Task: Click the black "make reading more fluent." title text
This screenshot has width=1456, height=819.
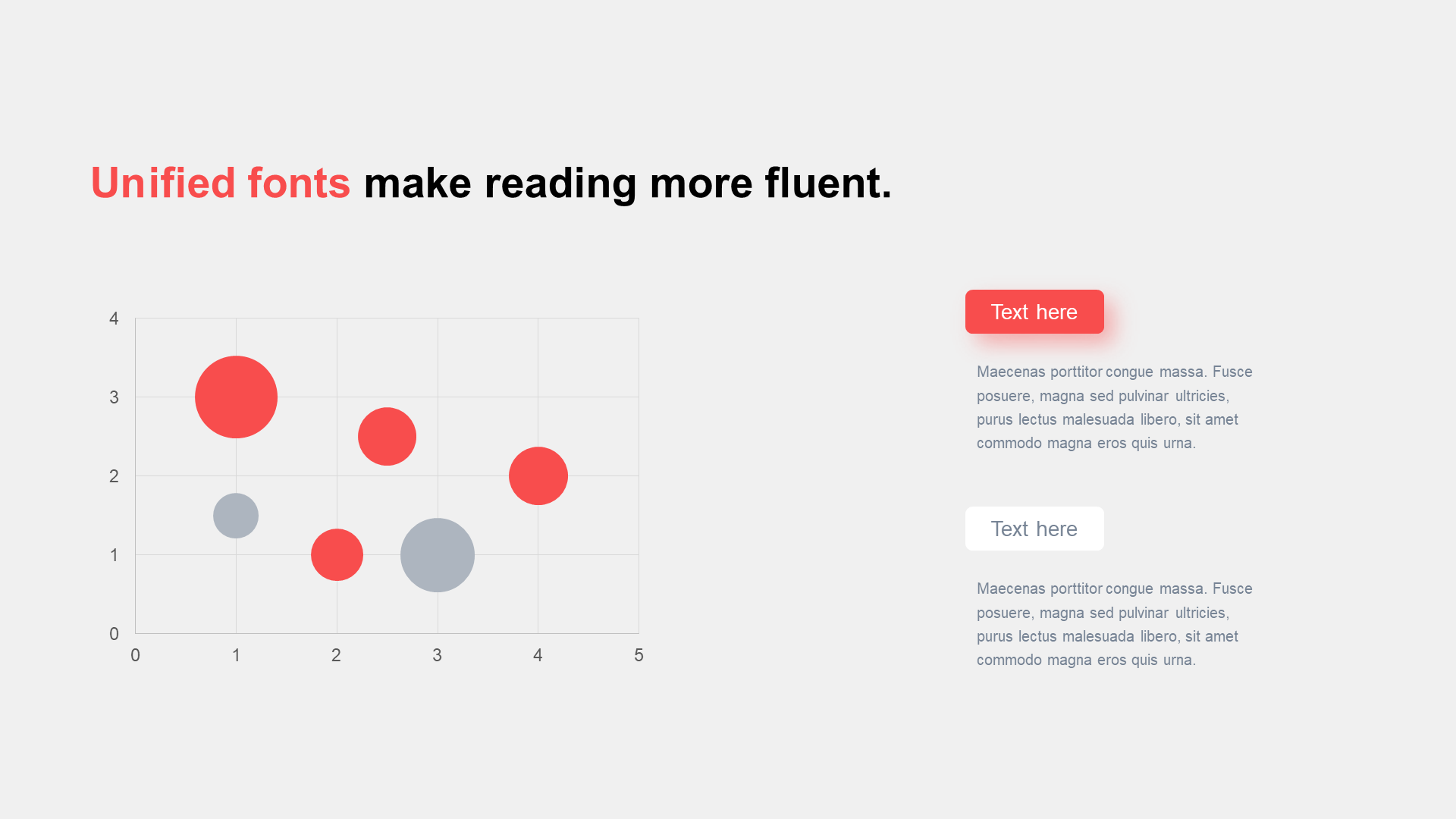Action: point(628,184)
